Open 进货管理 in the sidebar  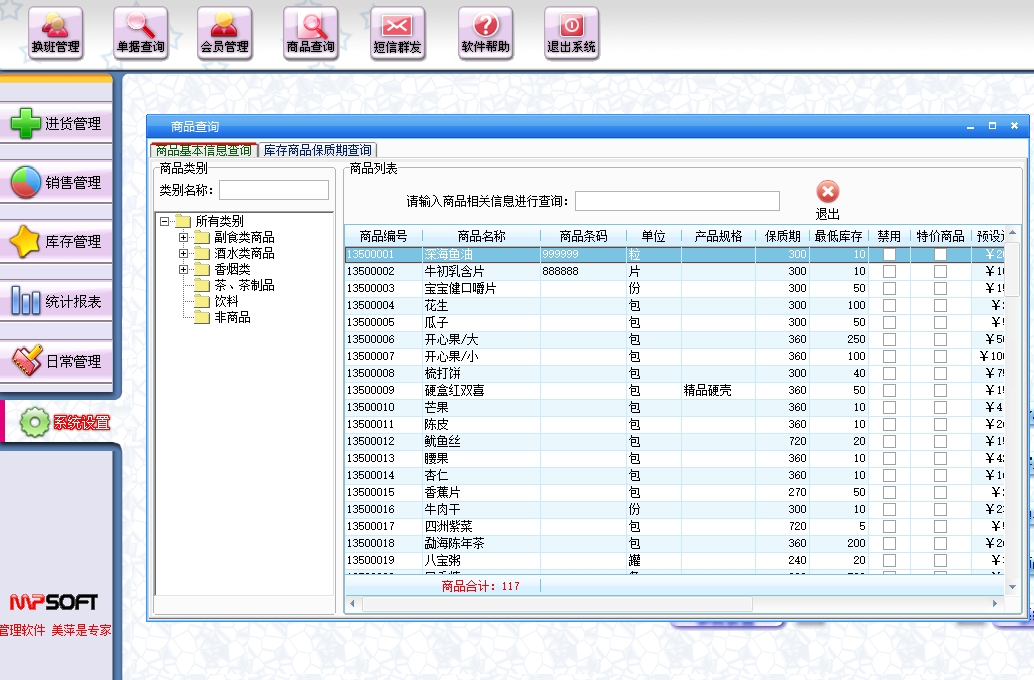[56, 124]
